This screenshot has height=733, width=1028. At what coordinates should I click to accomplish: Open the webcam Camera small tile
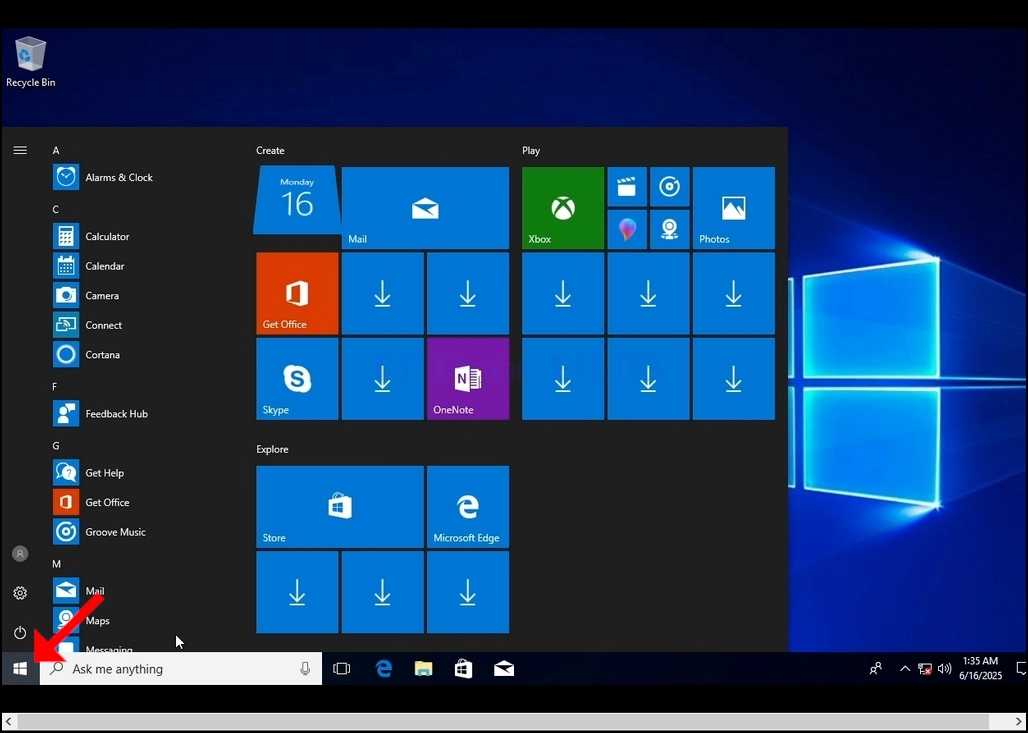(x=669, y=229)
